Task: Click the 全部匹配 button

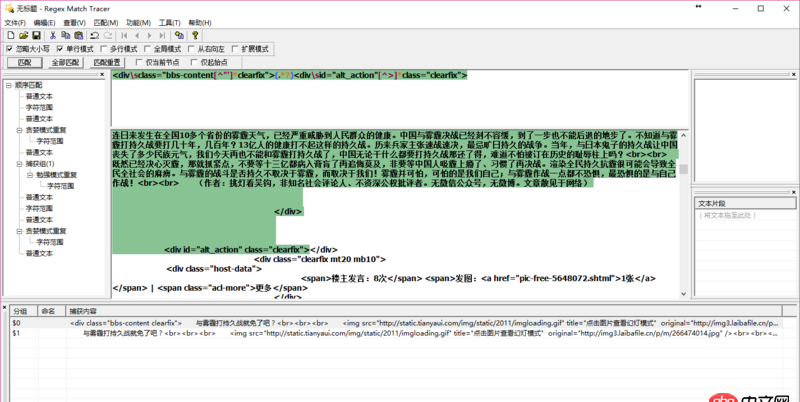Action: coord(66,62)
